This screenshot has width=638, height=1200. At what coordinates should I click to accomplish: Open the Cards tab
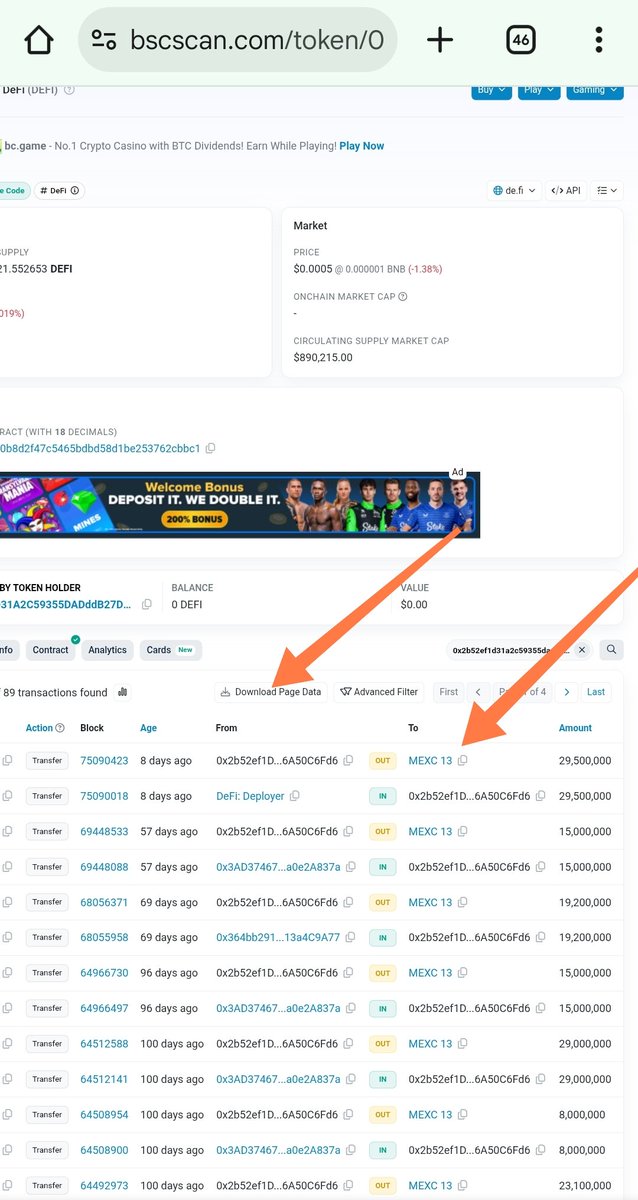[x=170, y=650]
